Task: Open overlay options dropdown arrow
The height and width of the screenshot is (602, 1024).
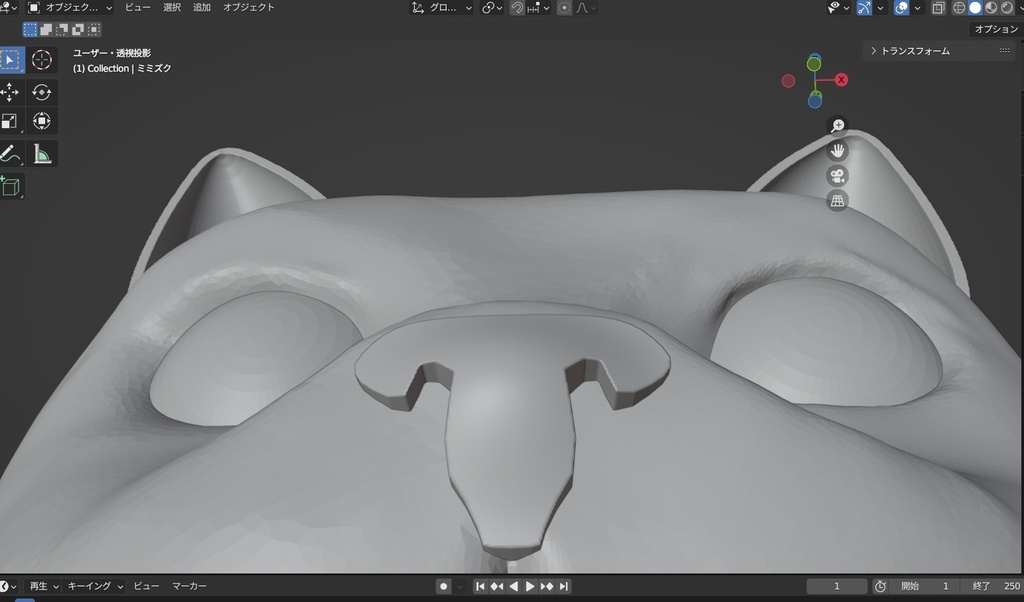Action: pyautogui.click(x=917, y=8)
